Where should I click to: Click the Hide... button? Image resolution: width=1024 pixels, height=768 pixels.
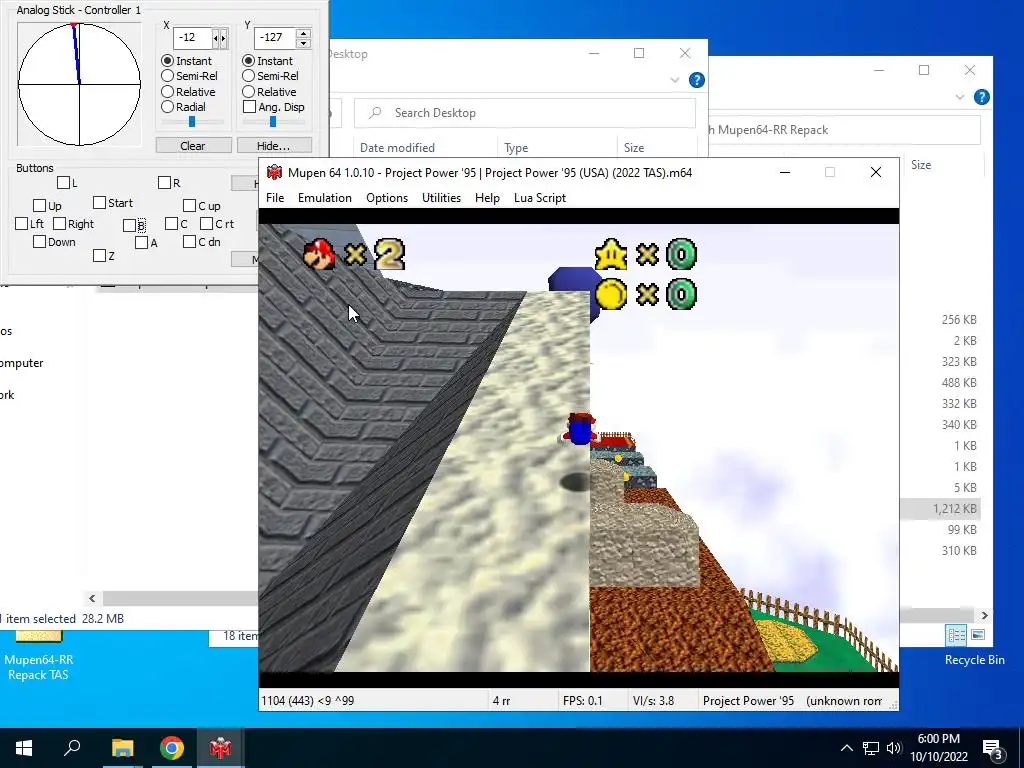pos(274,146)
